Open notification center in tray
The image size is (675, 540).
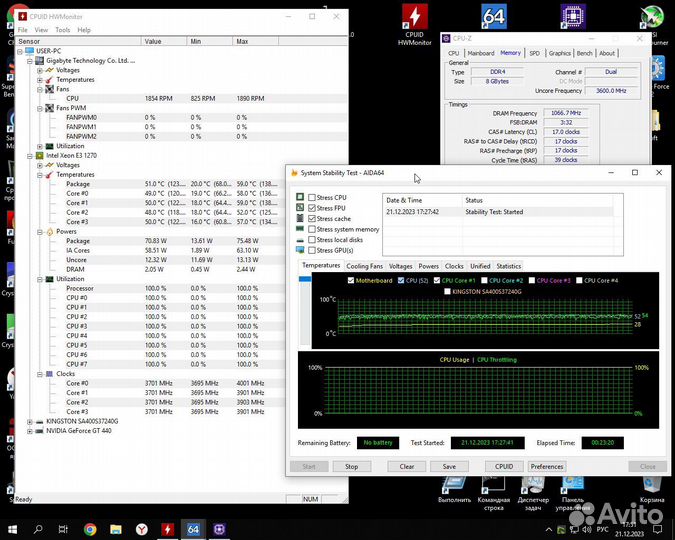point(657,529)
